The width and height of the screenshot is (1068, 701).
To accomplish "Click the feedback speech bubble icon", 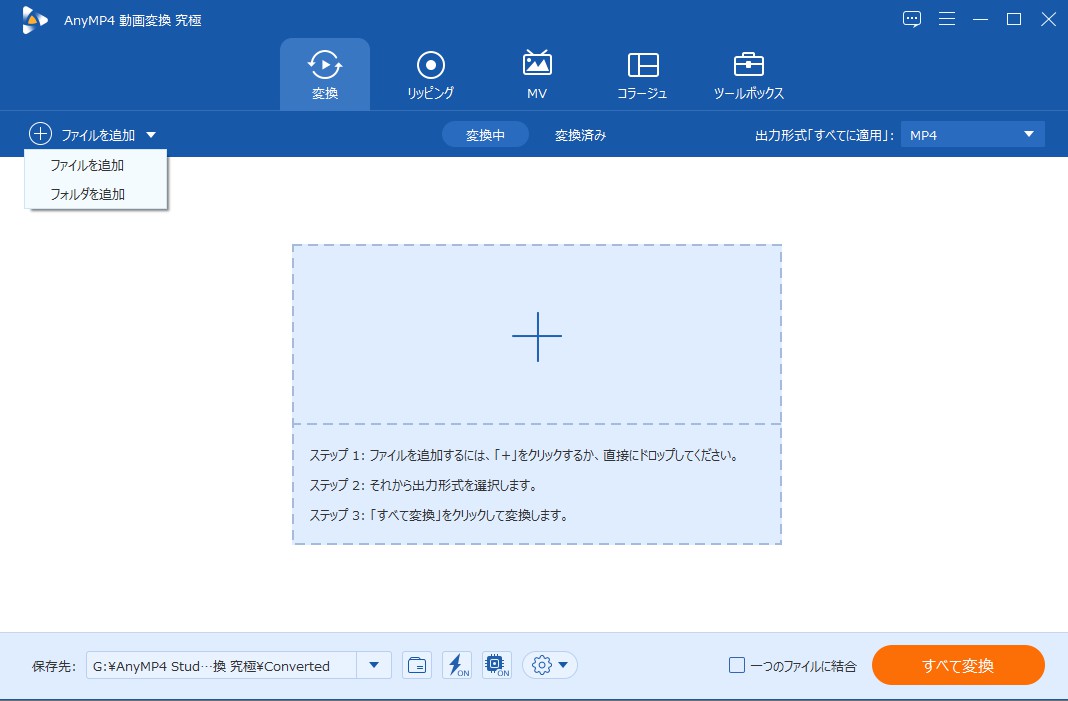I will click(x=911, y=19).
